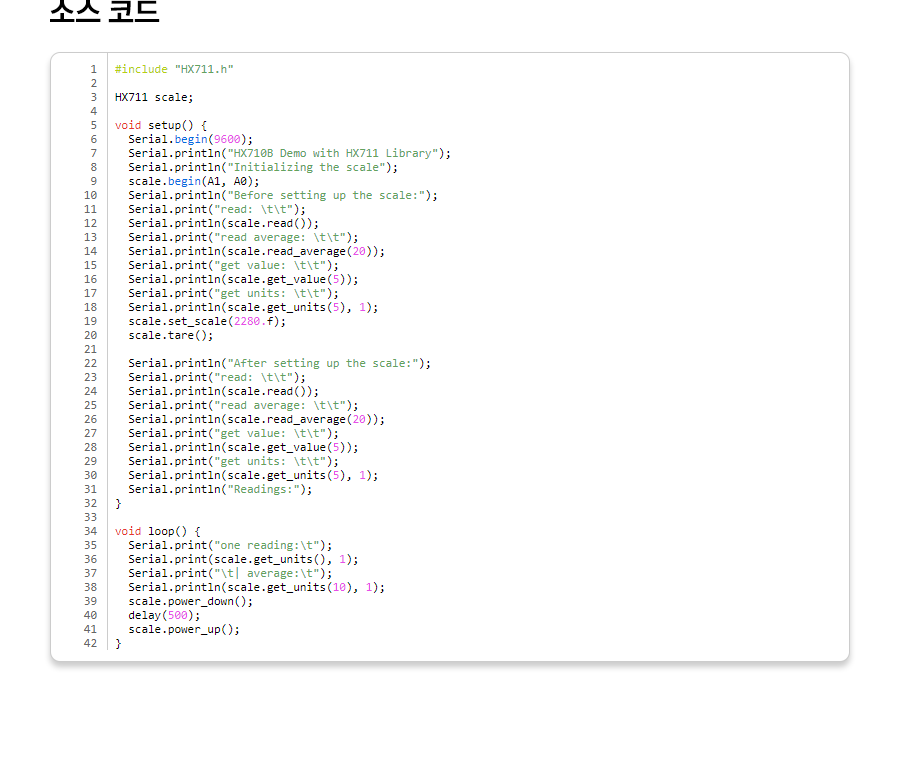
Task: Click the Serial.println("Readings:") line
Action: coord(220,489)
